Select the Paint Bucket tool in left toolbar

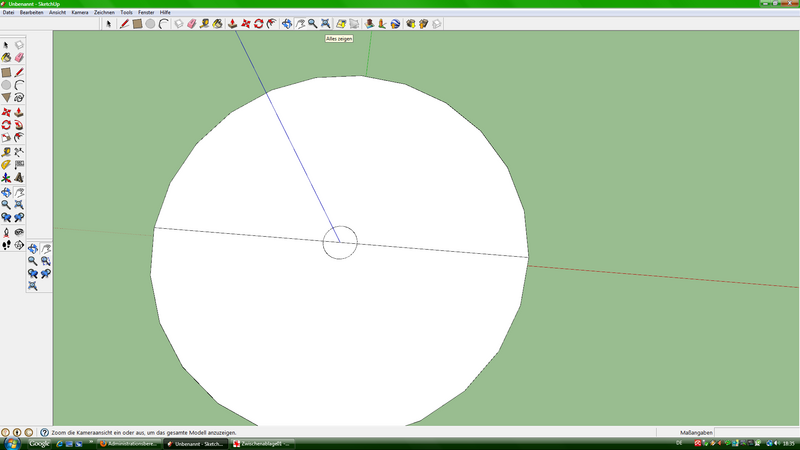(6, 59)
